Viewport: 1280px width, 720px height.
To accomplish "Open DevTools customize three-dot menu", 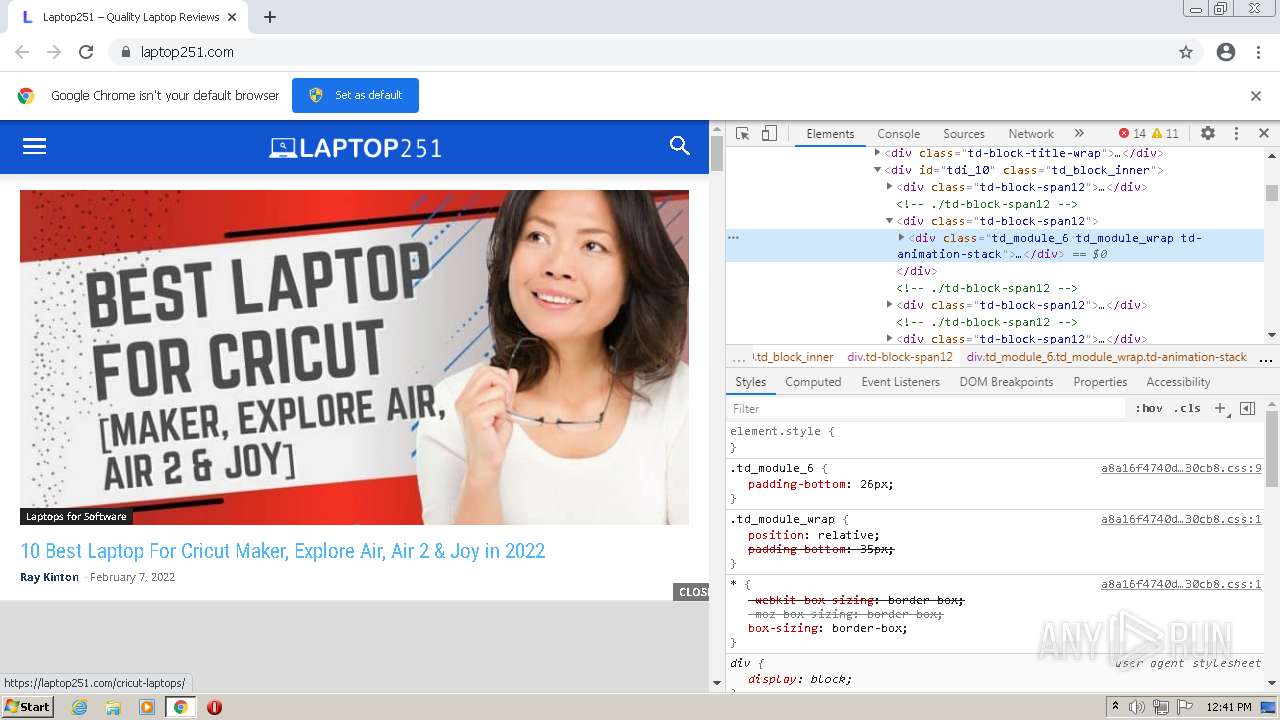I will 1236,133.
